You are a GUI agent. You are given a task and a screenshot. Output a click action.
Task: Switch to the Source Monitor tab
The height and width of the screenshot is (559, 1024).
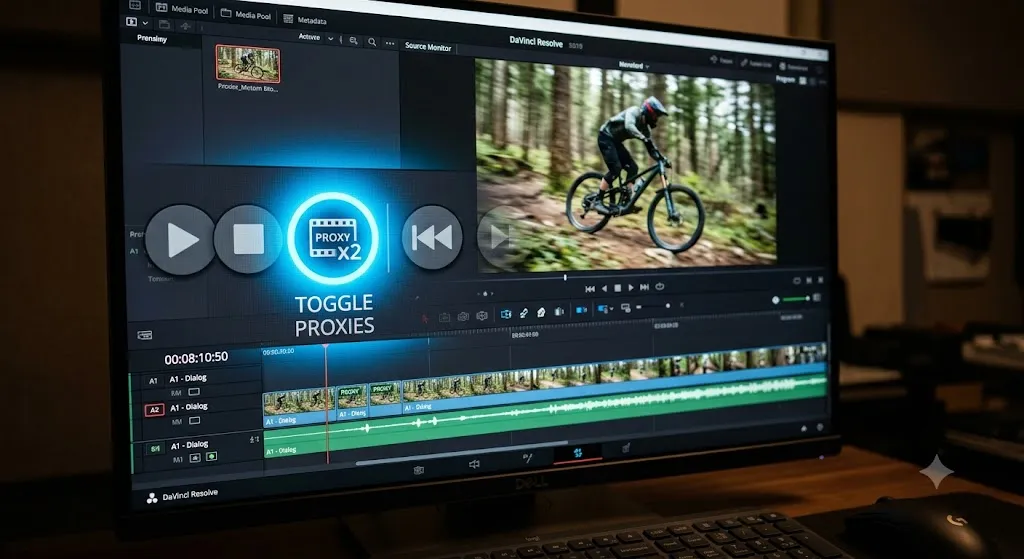click(x=428, y=47)
